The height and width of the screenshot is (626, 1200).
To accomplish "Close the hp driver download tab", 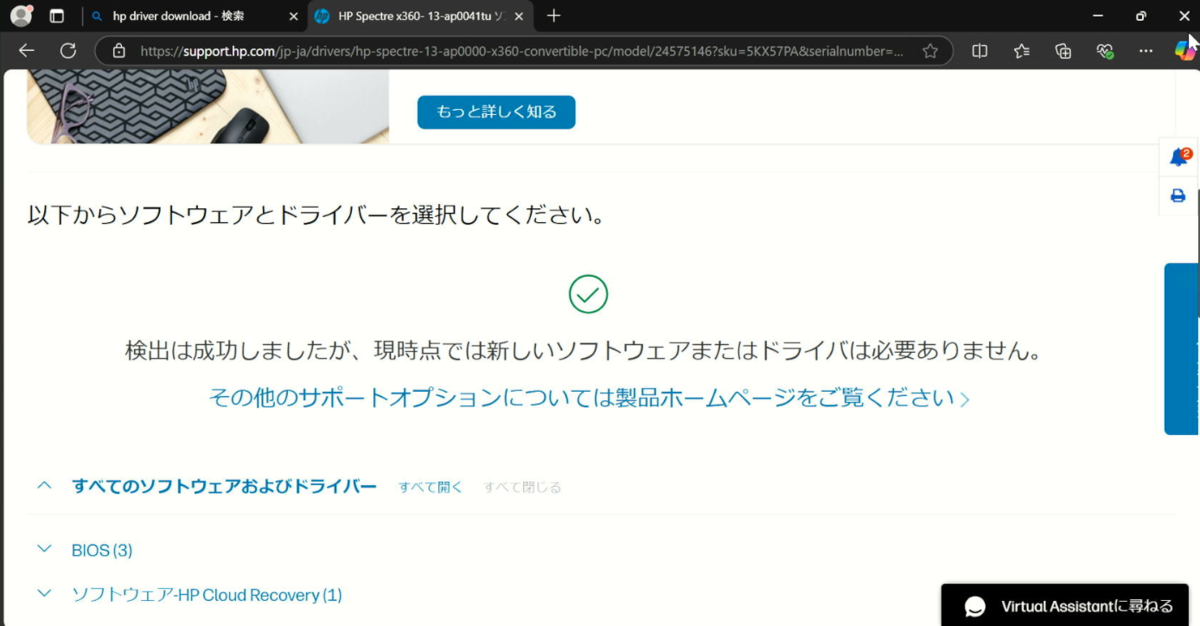I will [293, 16].
